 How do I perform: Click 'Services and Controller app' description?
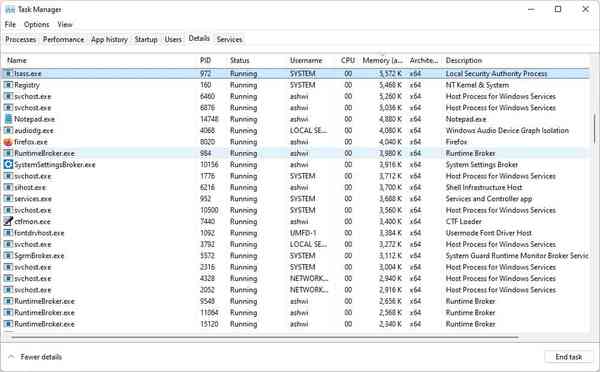click(x=489, y=199)
